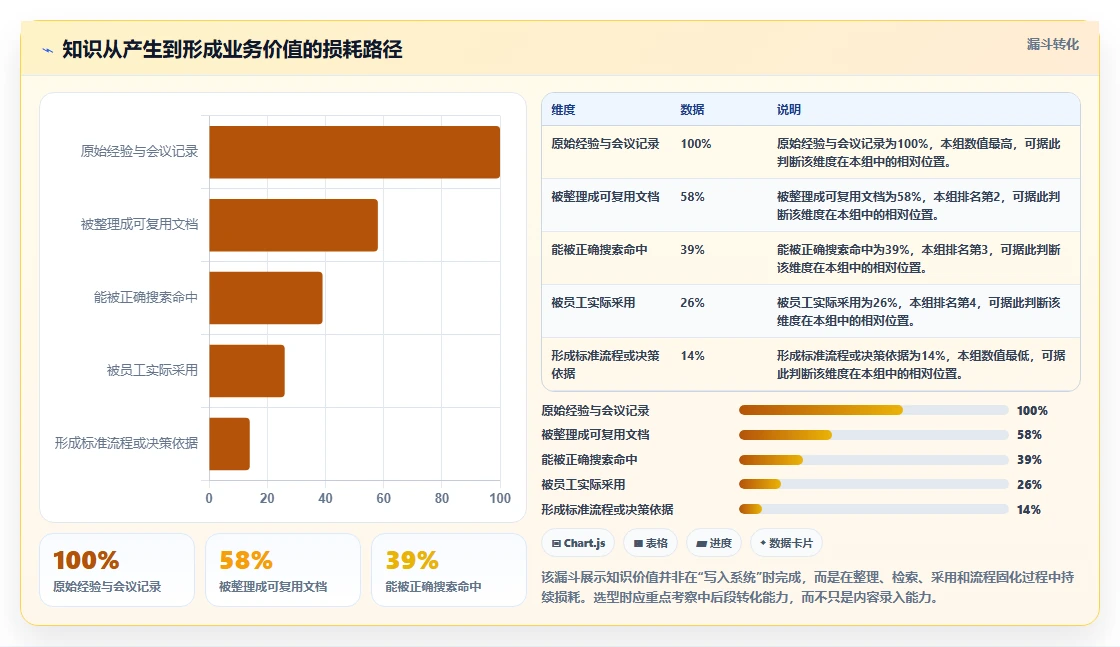Select the 进度 chip

pos(714,543)
